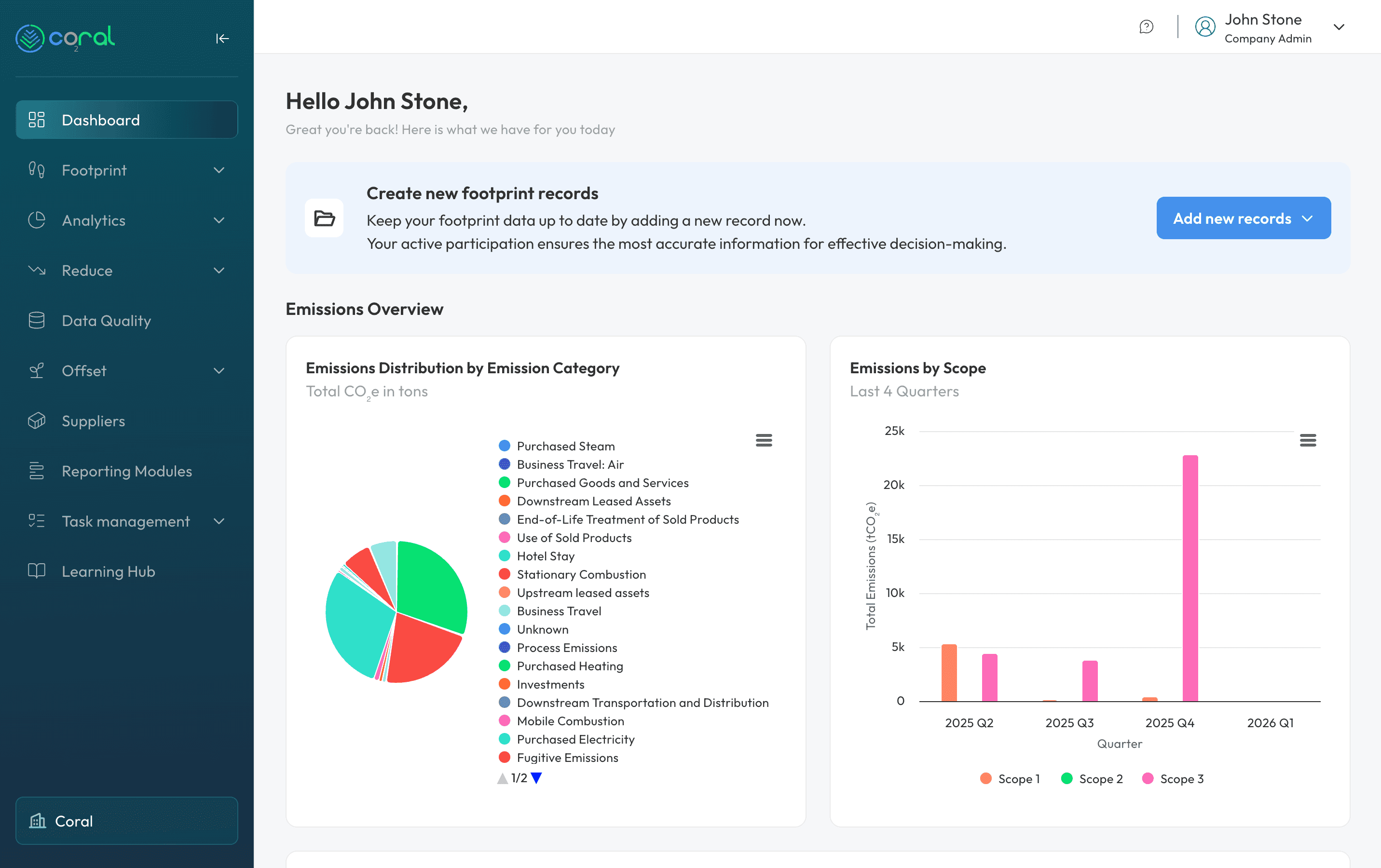Hide the Purchased Electricity legend entry
The image size is (1381, 868).
point(575,740)
